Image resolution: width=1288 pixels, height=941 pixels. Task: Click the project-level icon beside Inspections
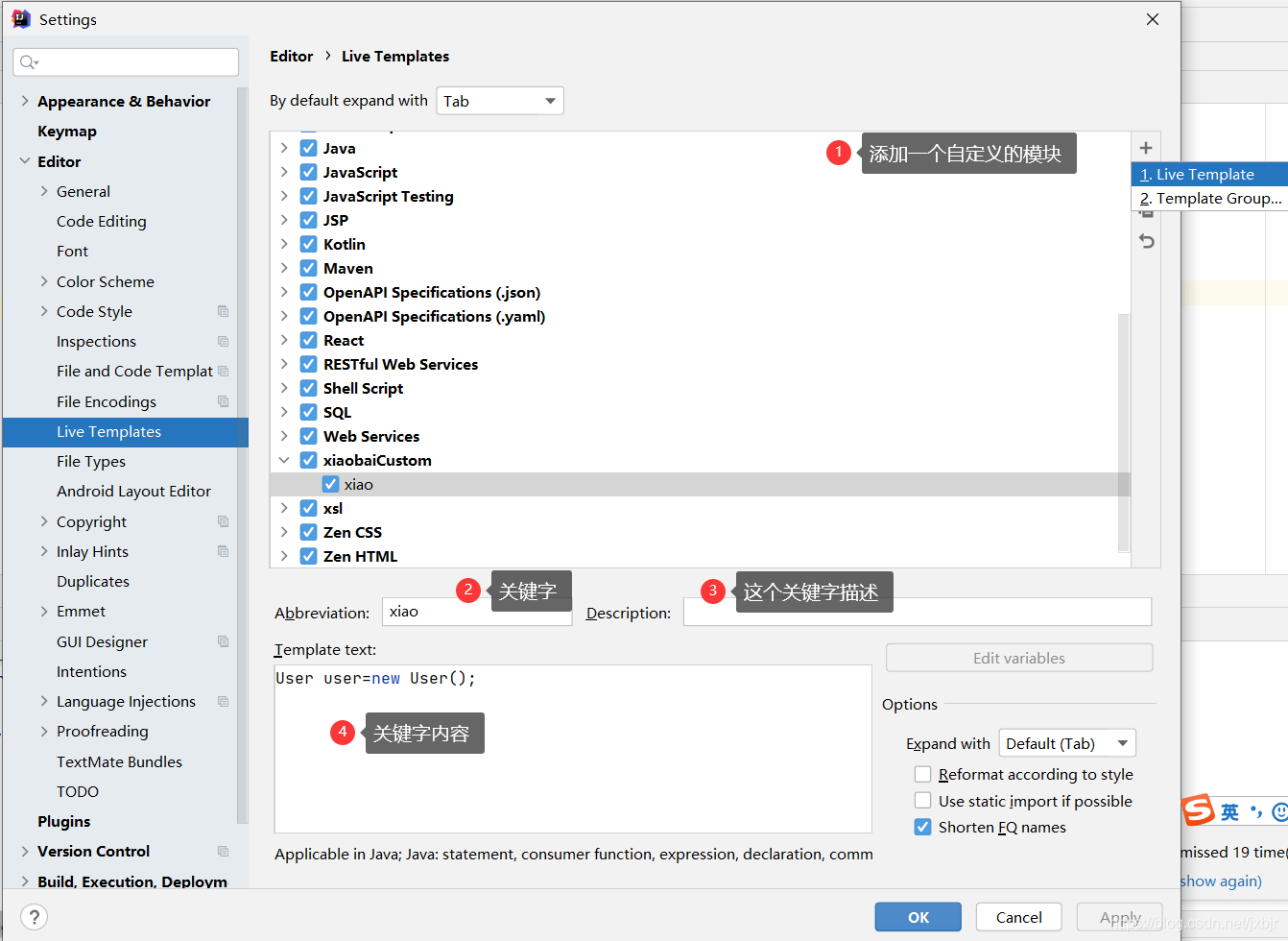223,341
